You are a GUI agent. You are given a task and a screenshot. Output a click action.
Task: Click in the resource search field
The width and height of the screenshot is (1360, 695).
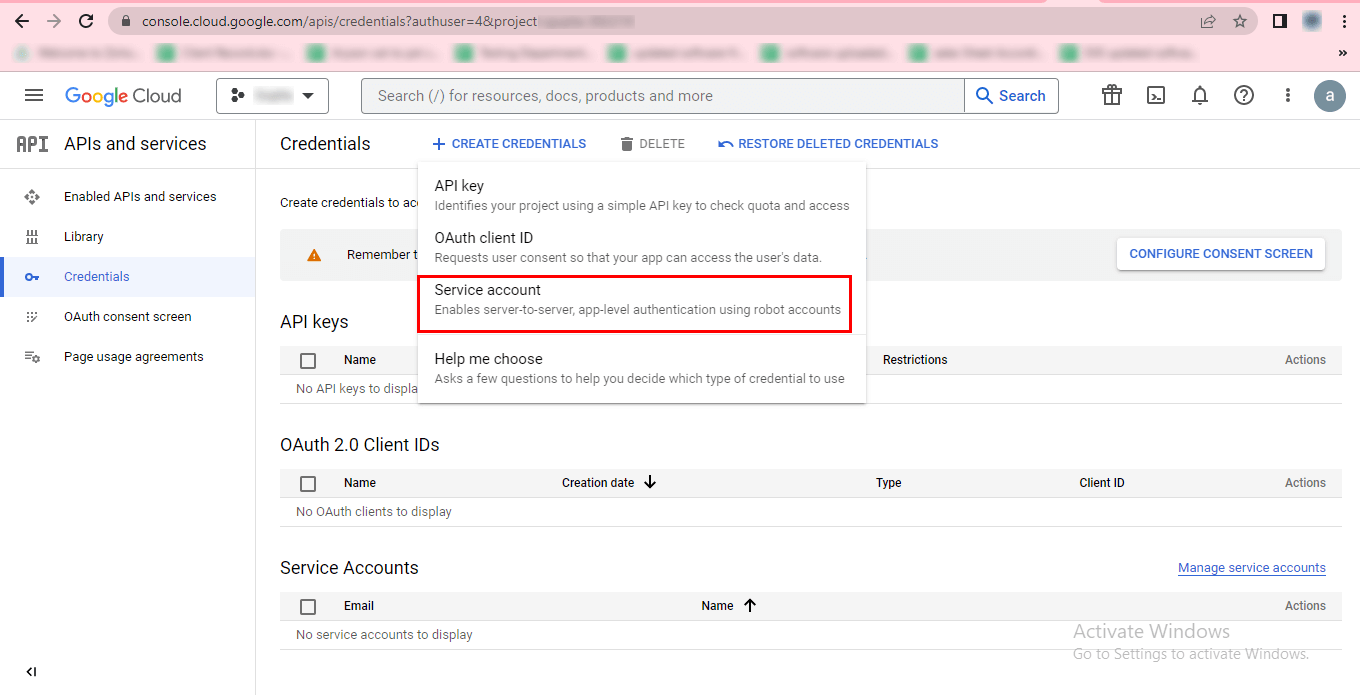tap(660, 96)
